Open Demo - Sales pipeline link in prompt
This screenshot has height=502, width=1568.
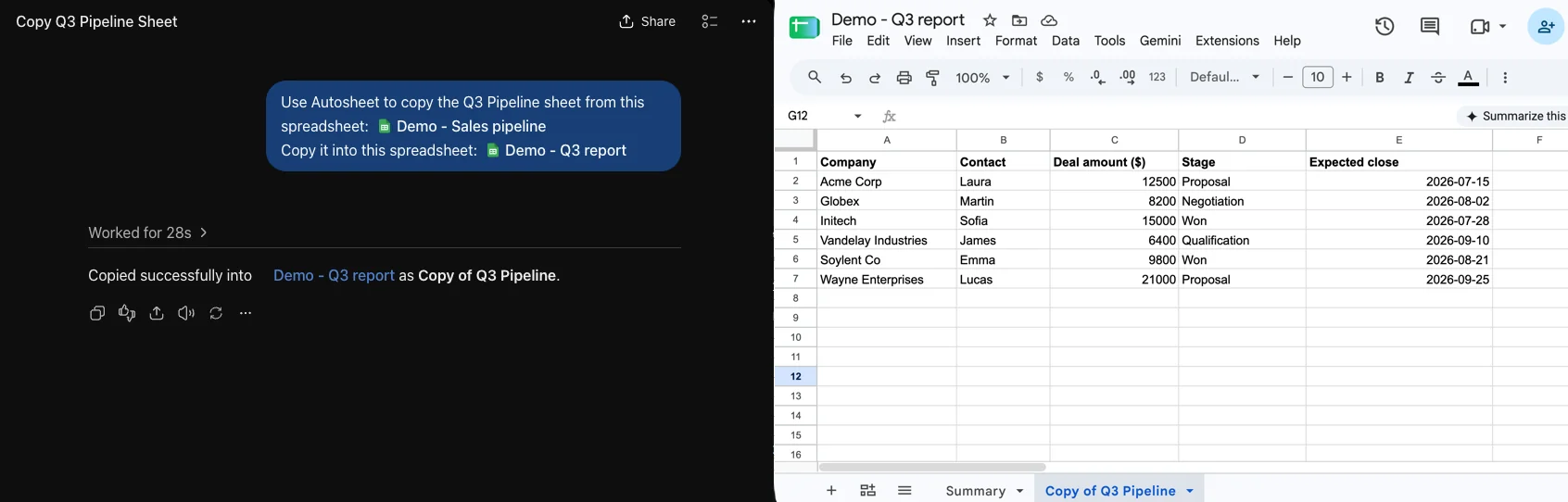462,126
